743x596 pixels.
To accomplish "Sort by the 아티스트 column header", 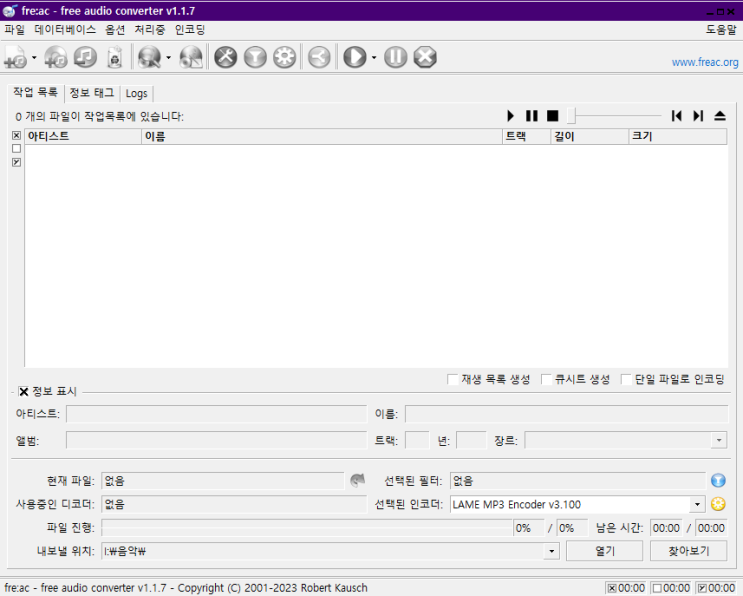I will pos(83,136).
